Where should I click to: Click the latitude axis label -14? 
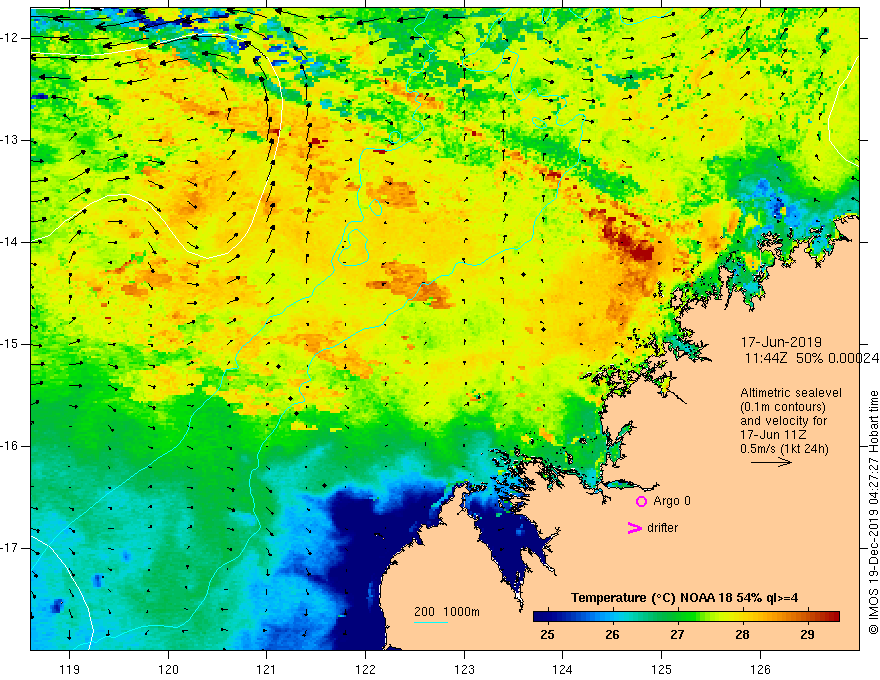pyautogui.click(x=10, y=242)
